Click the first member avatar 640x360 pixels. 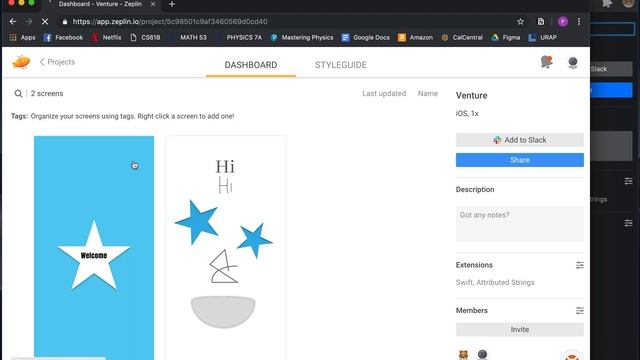point(463,354)
